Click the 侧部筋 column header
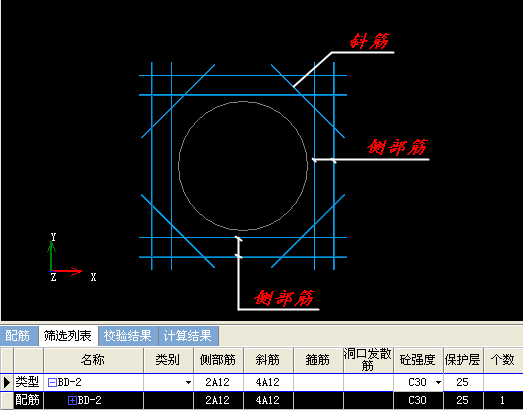This screenshot has height=410, width=523. coord(218,360)
